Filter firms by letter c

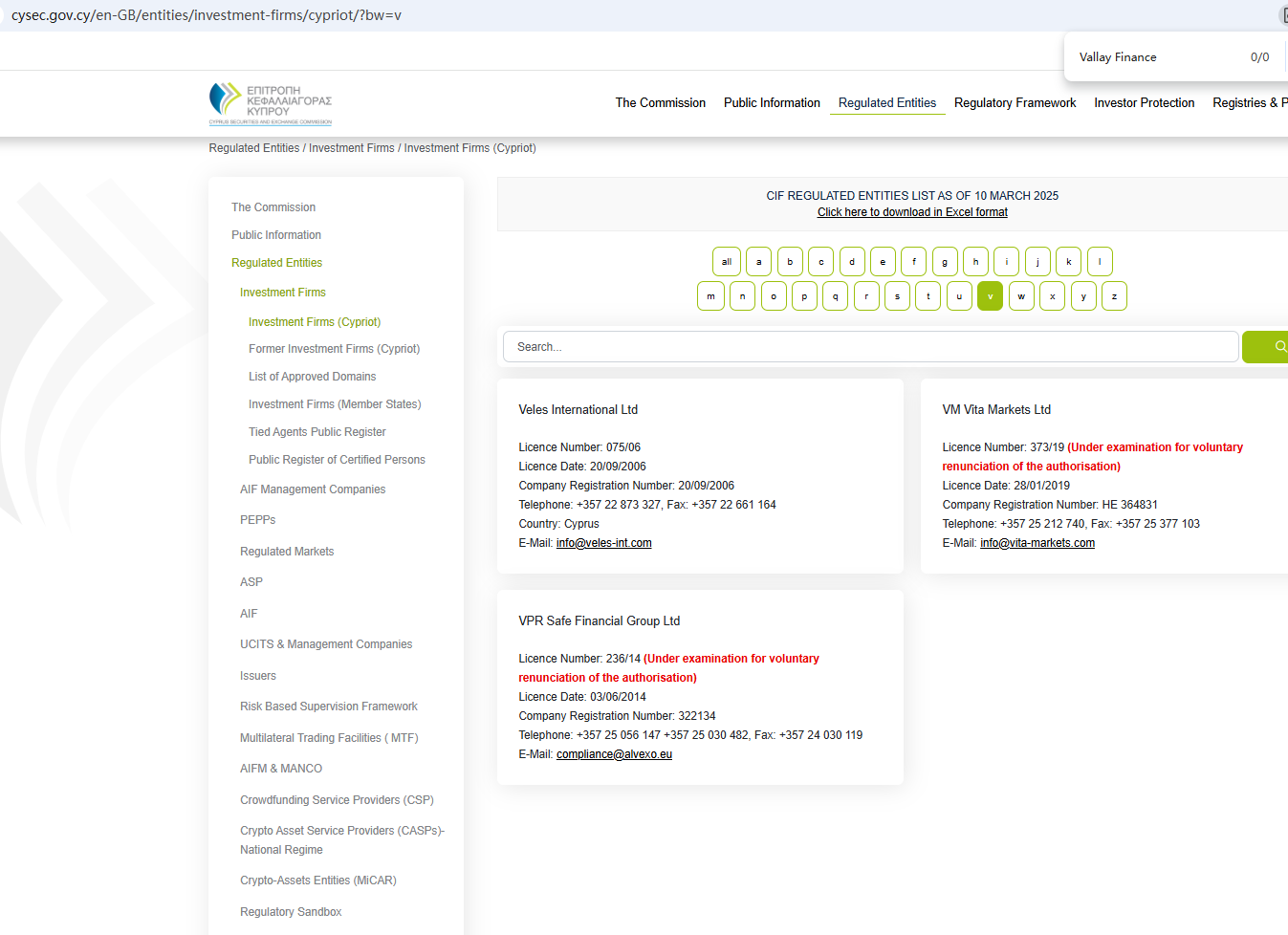pos(820,262)
